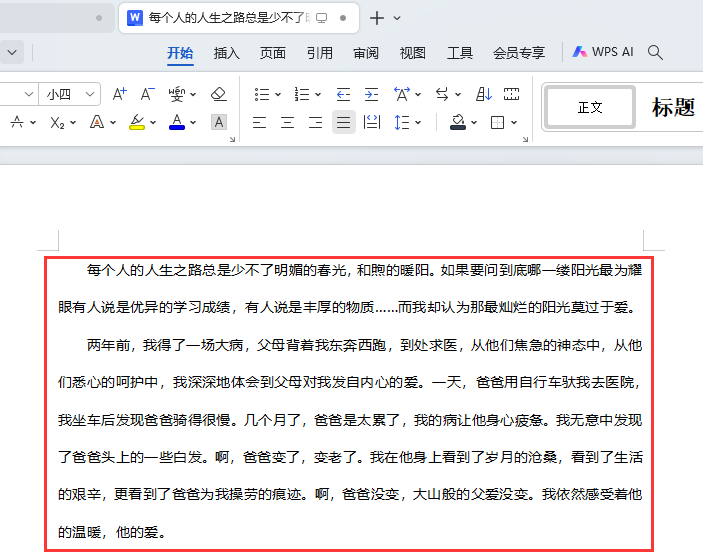Viewport: 703px width, 559px height.
Task: Click the increase indent icon
Action: (x=371, y=94)
